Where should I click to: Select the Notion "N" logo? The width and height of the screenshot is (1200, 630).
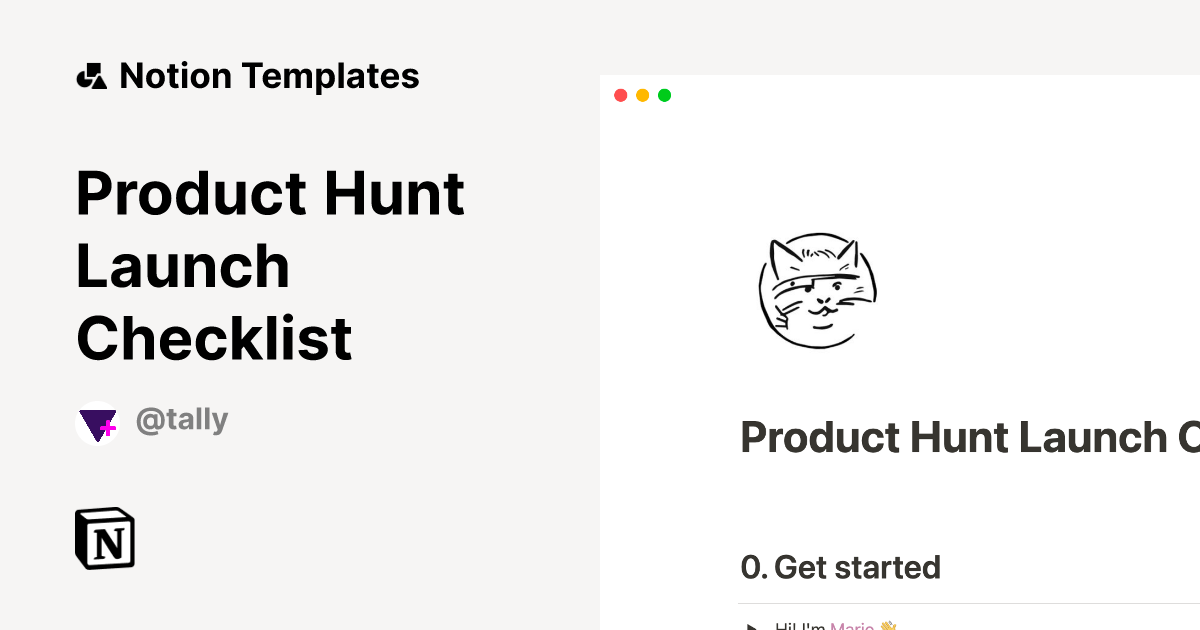coord(103,538)
